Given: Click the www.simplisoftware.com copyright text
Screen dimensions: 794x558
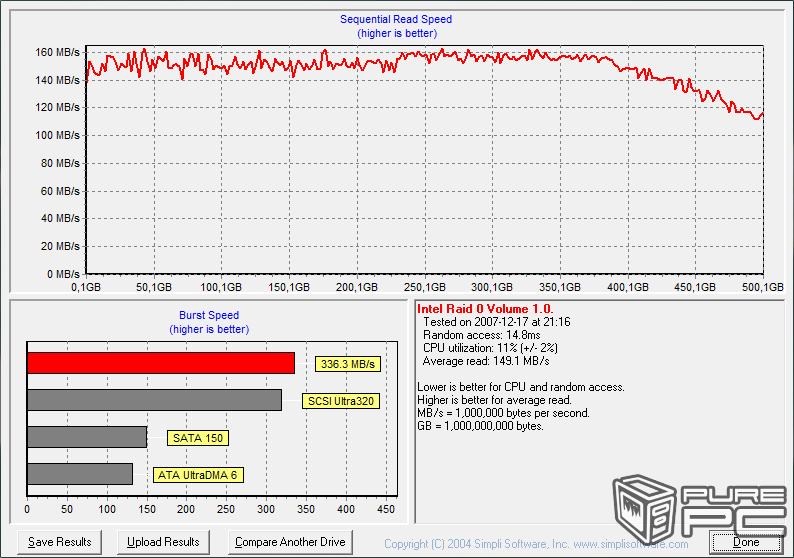Looking at the screenshot, I should click(536, 544).
